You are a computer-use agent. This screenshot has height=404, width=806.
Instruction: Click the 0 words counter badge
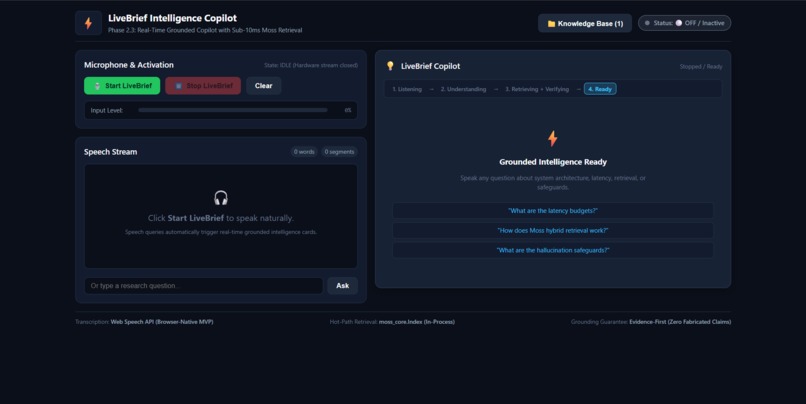304,152
